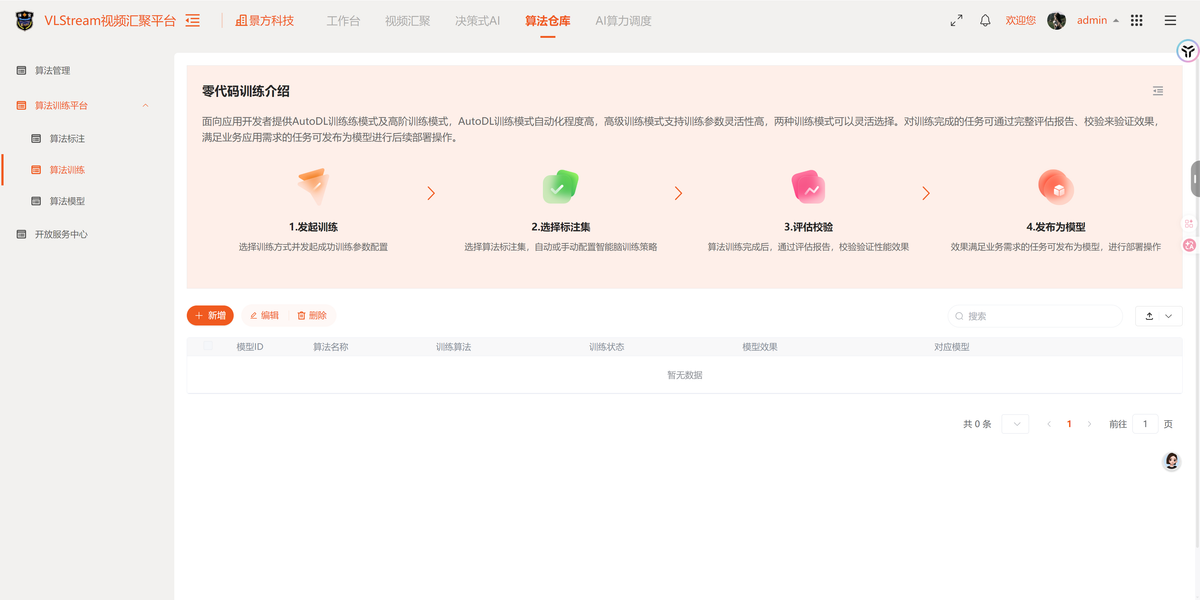Enter fullscreen mode with the expand icon
Viewport: 1200px width, 600px height.
[956, 20]
